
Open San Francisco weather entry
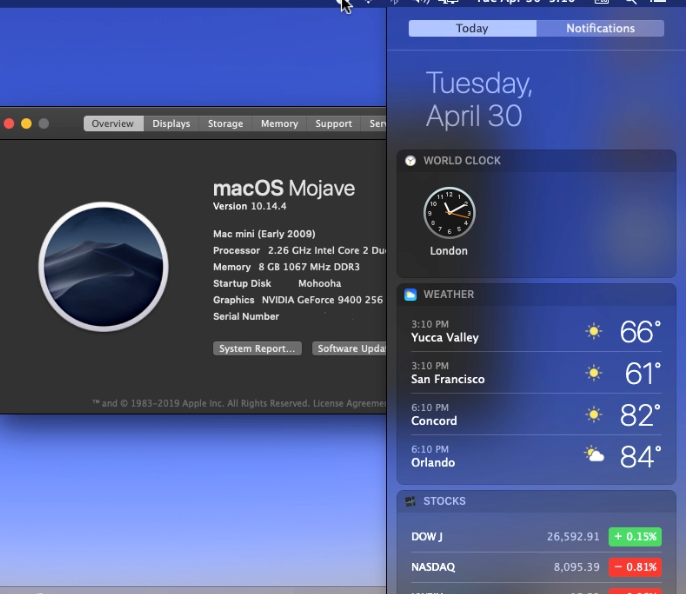(x=536, y=373)
